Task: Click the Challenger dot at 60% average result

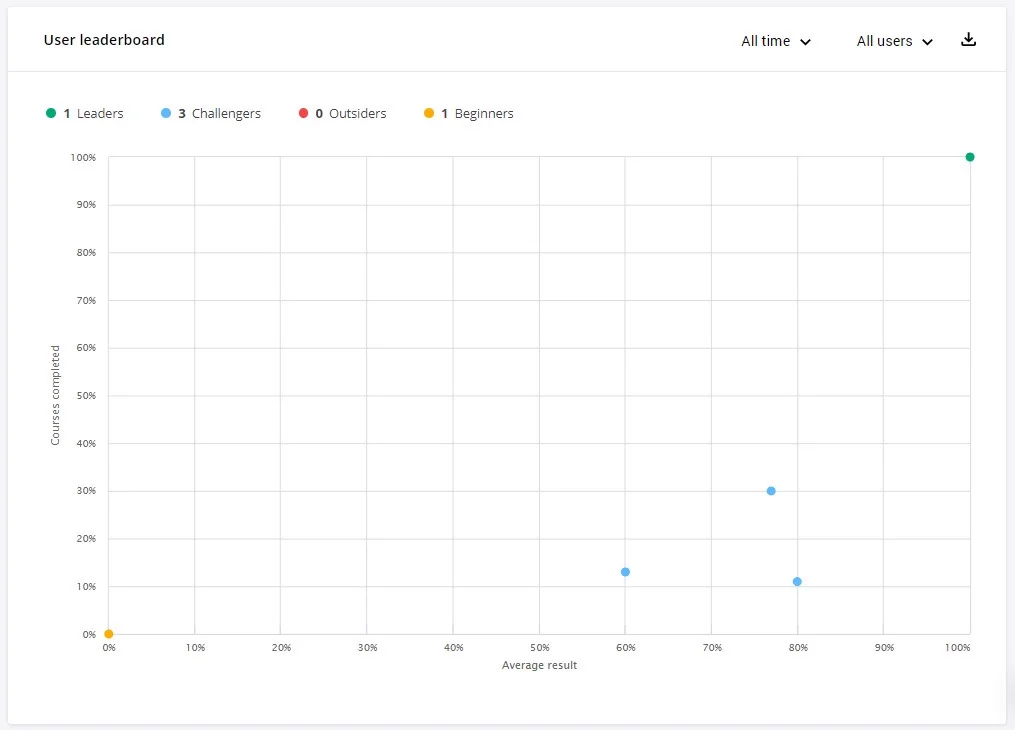Action: [625, 572]
